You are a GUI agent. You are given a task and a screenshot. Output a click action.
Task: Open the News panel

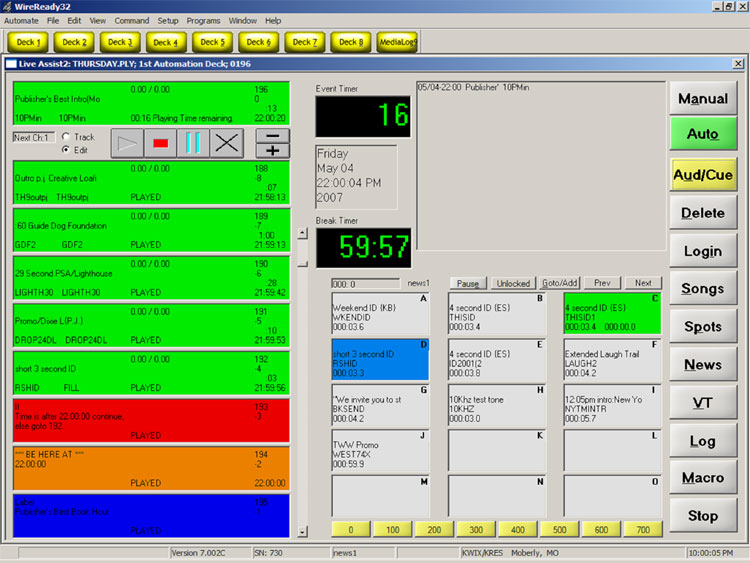coord(703,364)
